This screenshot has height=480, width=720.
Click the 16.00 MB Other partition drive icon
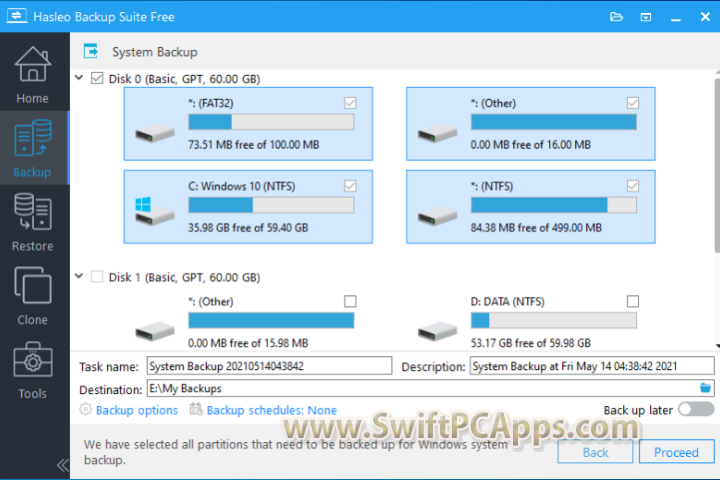437,133
